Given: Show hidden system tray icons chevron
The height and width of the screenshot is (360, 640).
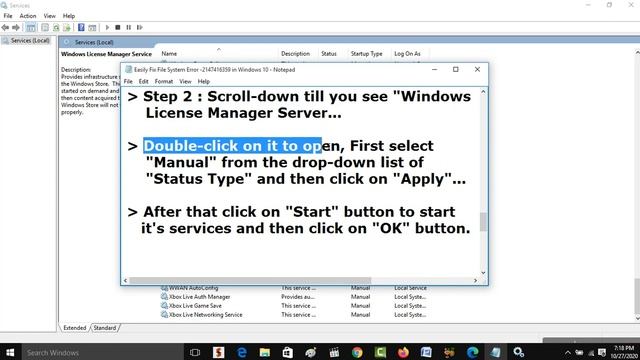Looking at the screenshot, I should 568,352.
